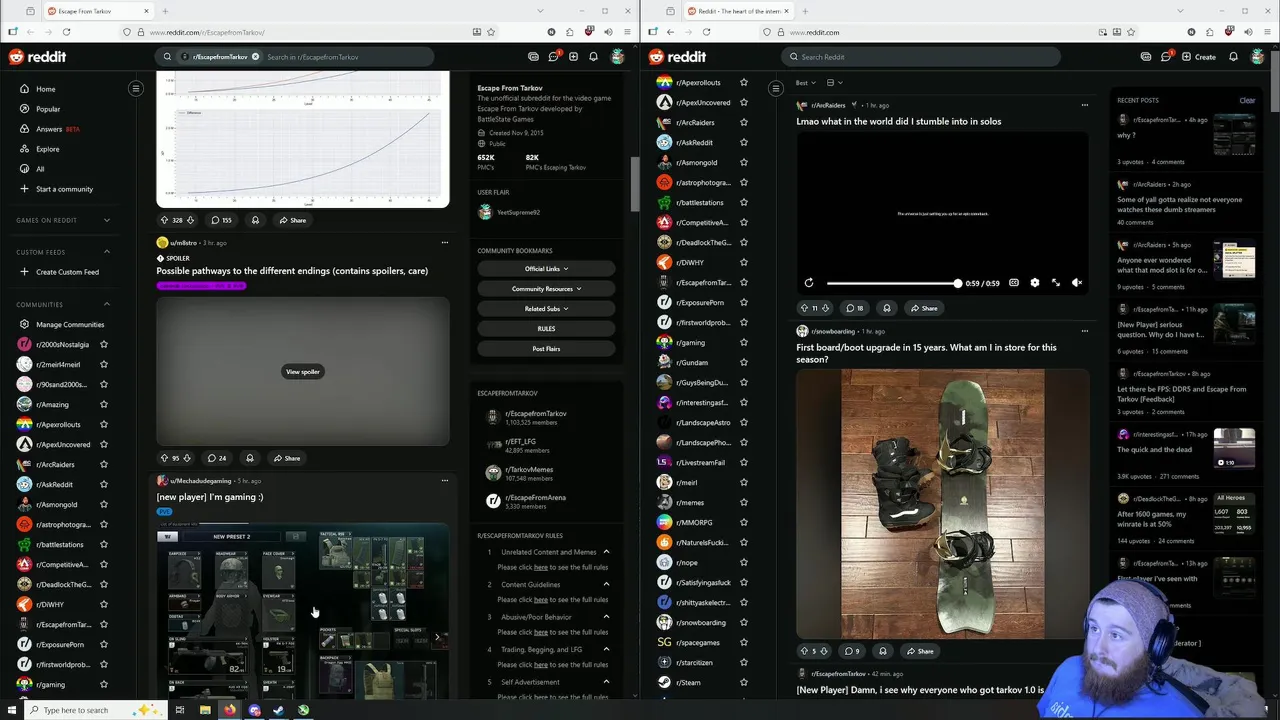Open Answers BETA in left sidebar
This screenshot has height=720, width=1280.
pos(57,129)
